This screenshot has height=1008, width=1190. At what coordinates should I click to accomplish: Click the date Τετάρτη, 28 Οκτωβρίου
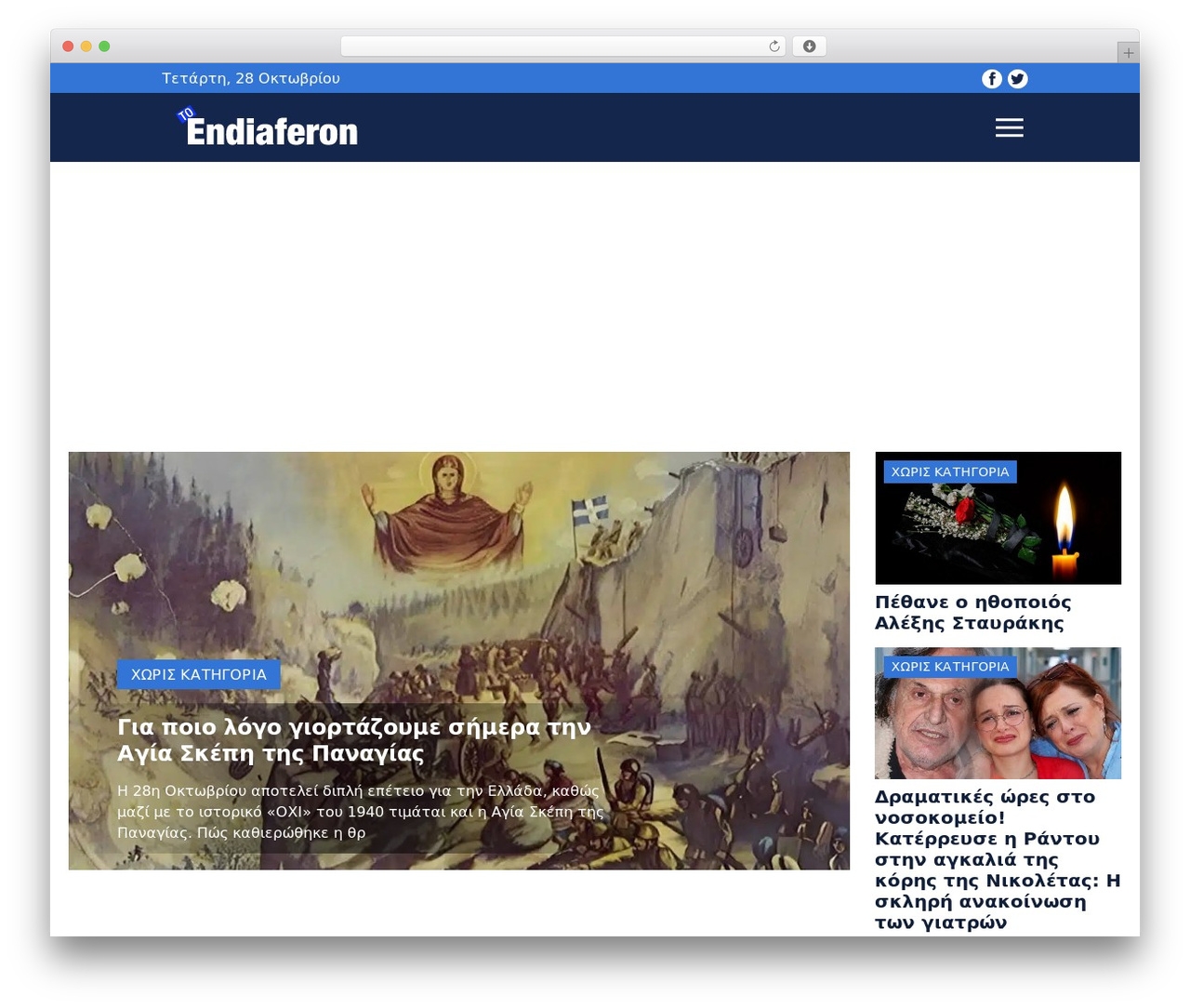251,78
